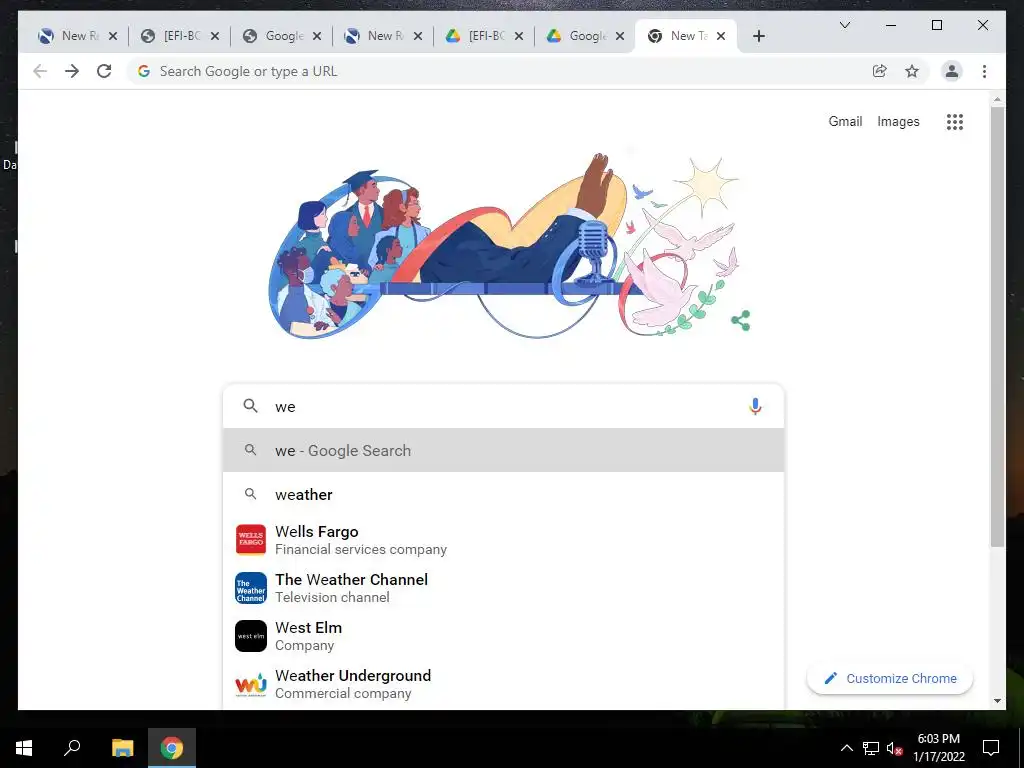The height and width of the screenshot is (768, 1024).
Task: Choose the Wells Fargo suggestion
Action: click(503, 539)
